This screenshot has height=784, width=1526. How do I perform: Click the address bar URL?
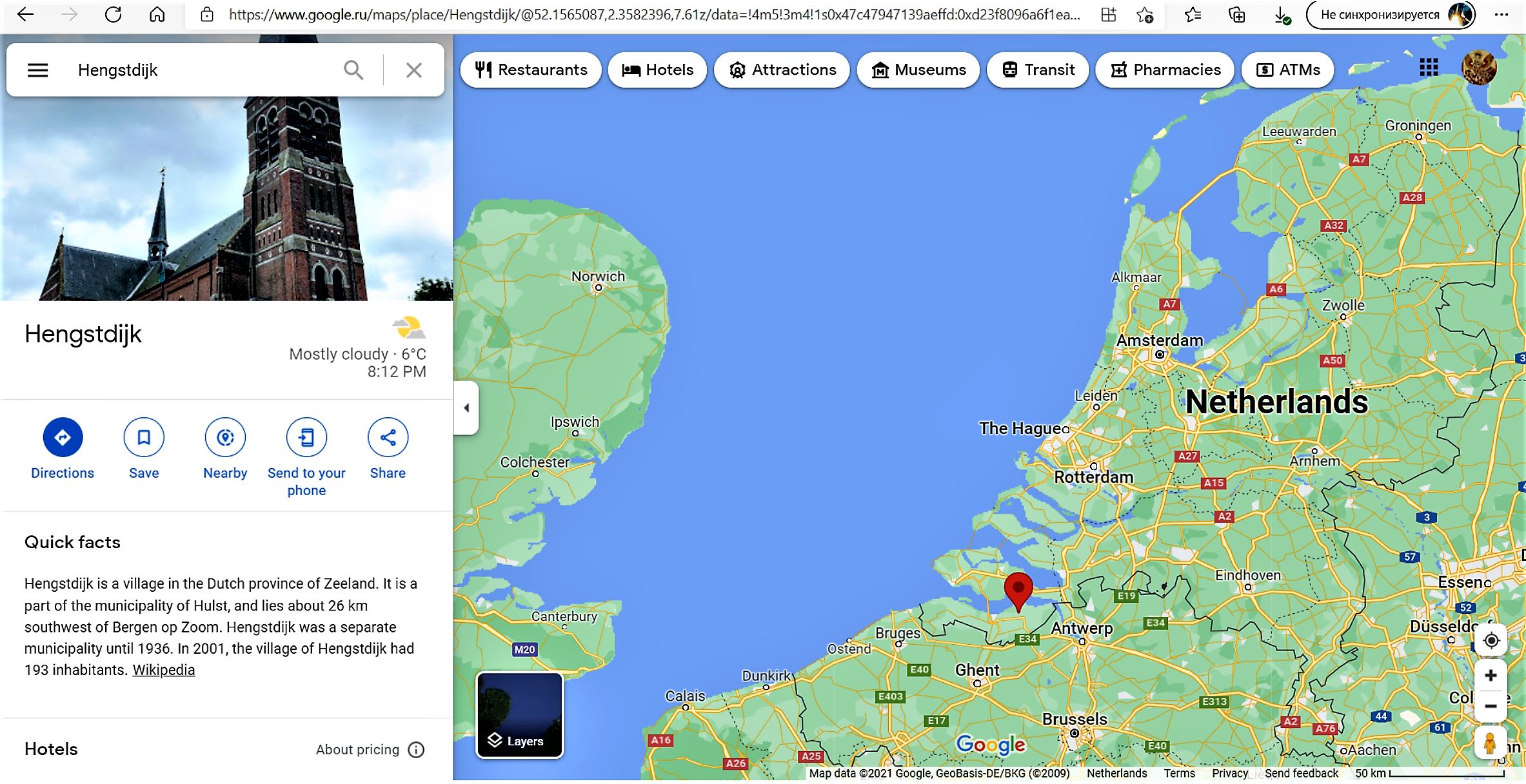(x=654, y=14)
